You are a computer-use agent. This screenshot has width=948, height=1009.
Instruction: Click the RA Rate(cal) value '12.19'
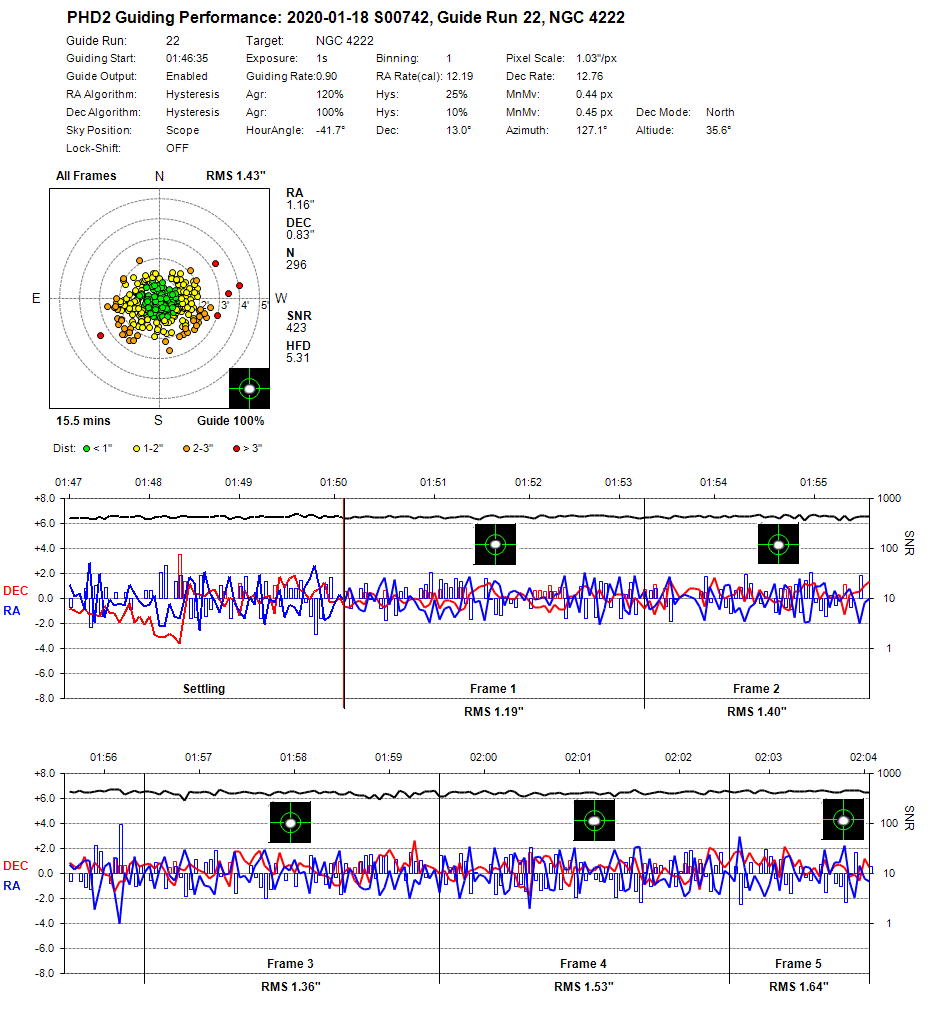coord(460,76)
